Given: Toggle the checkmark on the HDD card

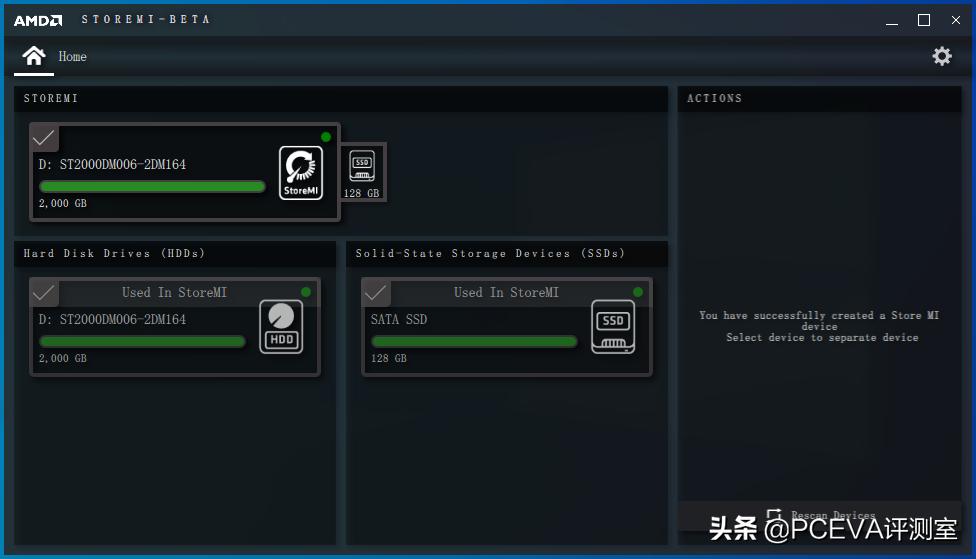Looking at the screenshot, I should click(44, 293).
